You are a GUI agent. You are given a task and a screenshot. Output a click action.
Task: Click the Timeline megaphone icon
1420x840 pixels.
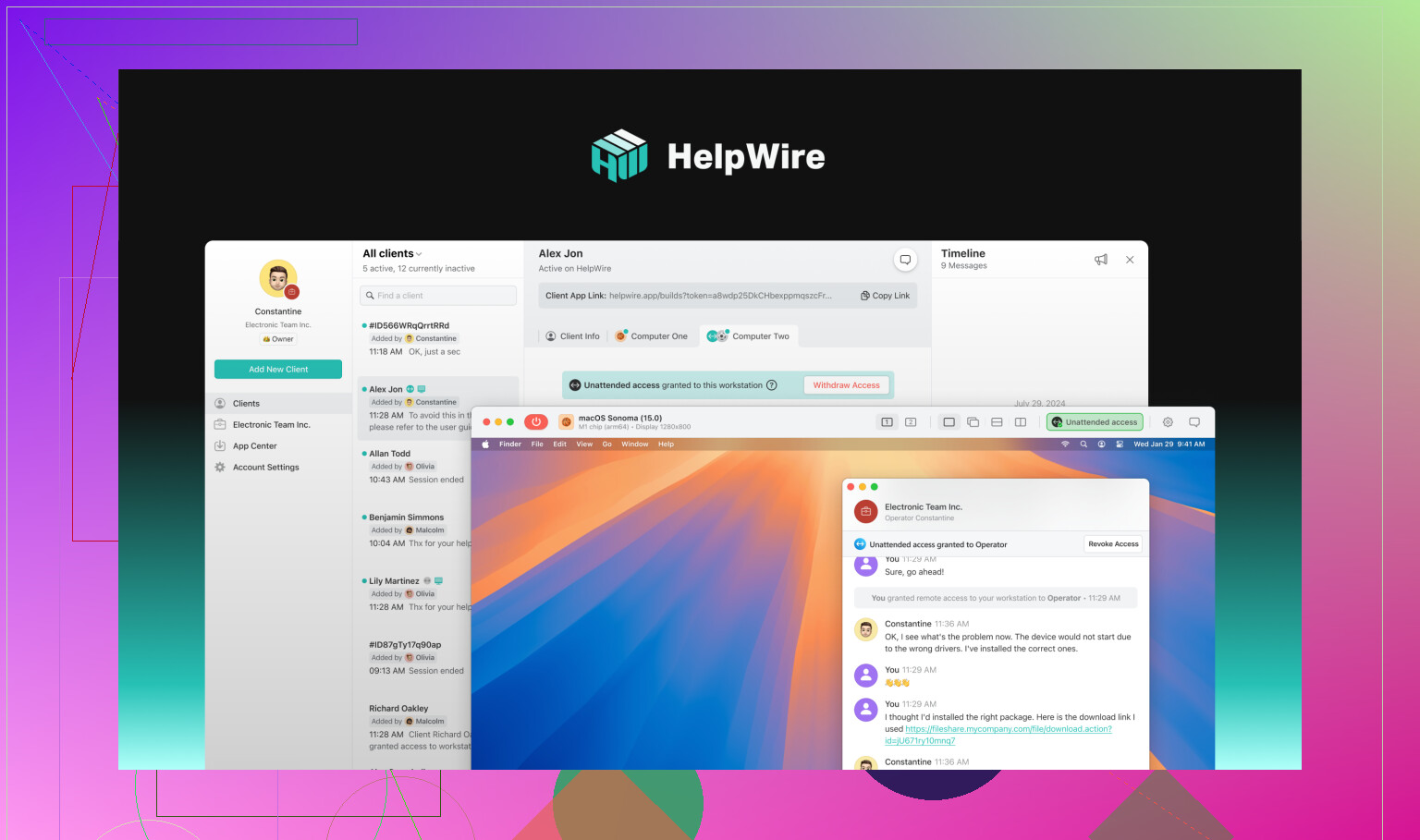pos(1100,260)
